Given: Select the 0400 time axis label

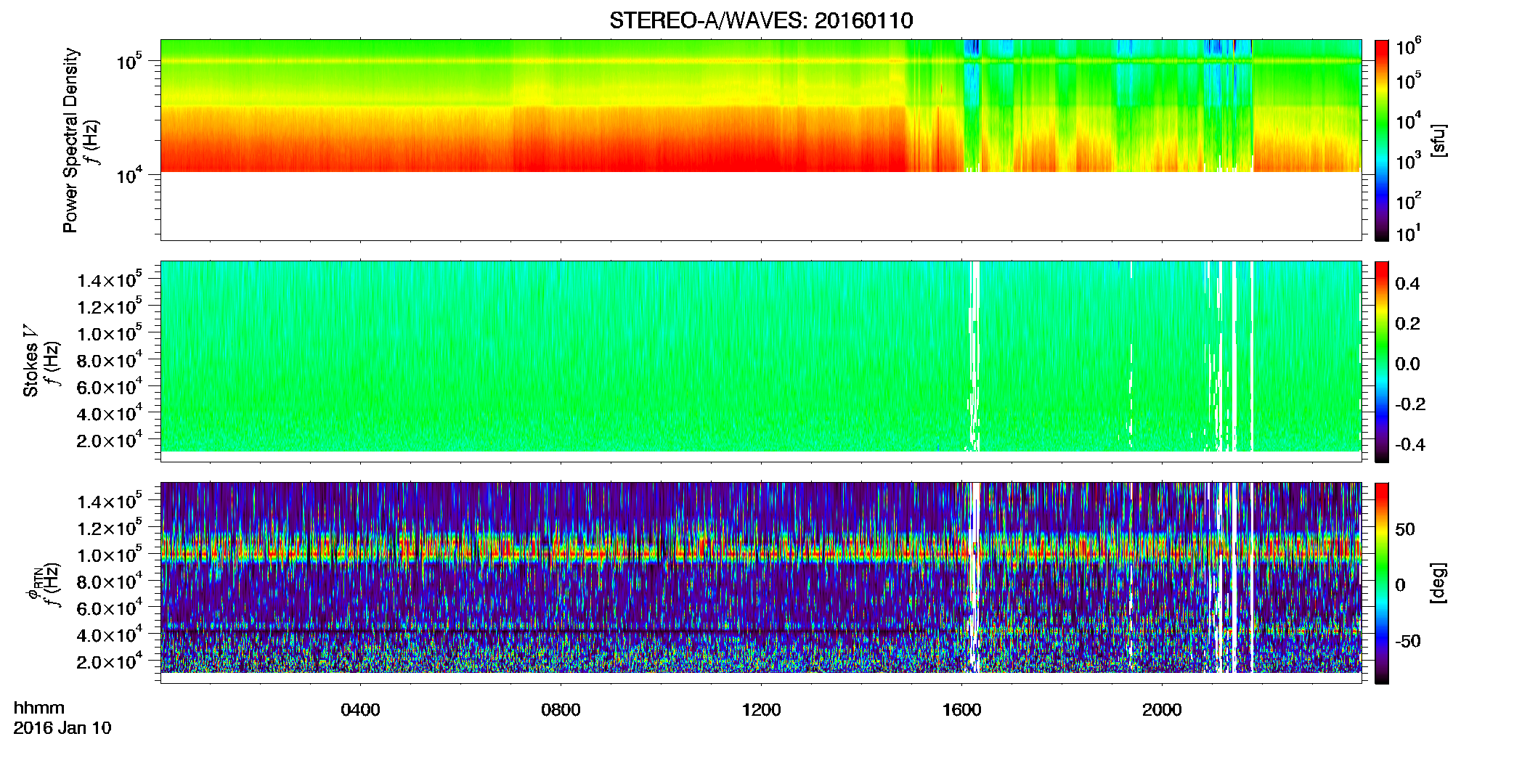Looking at the screenshot, I should click(x=360, y=710).
